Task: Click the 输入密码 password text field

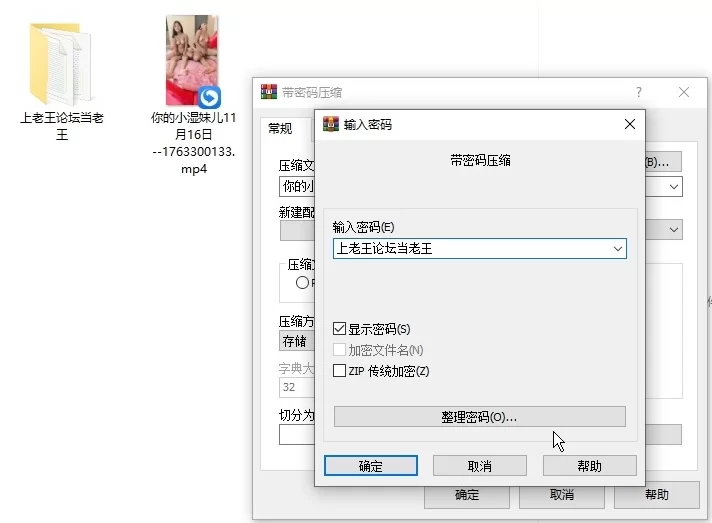Action: 470,249
